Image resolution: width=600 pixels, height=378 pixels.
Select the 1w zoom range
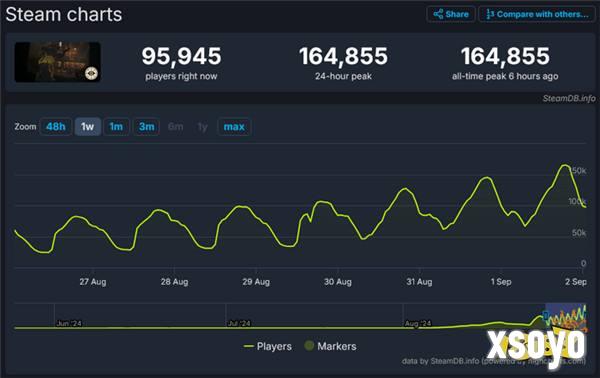pos(88,127)
